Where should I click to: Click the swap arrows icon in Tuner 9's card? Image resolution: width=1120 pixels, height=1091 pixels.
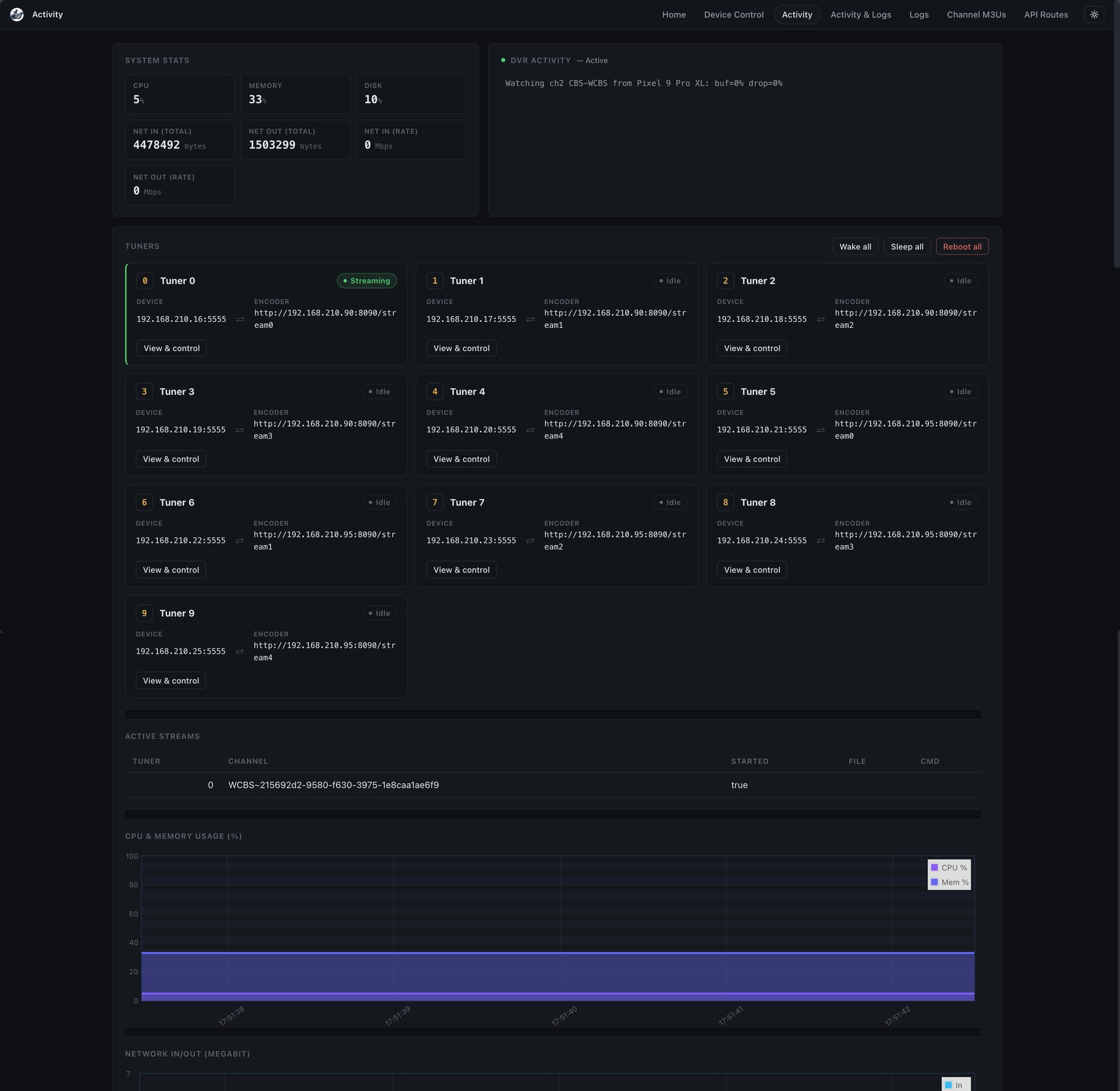[239, 651]
